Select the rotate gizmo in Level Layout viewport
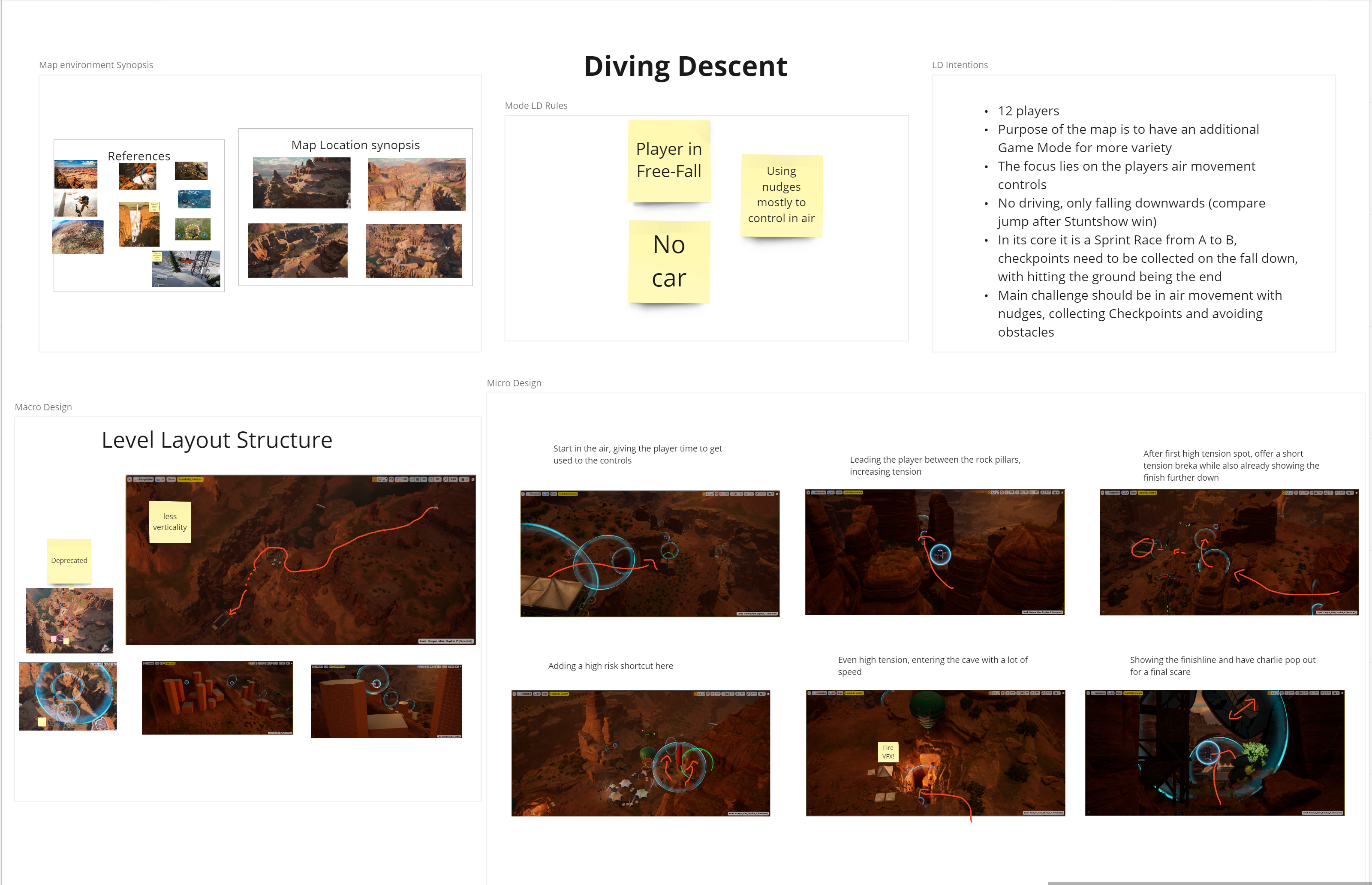Screen dimensions: 1372x885 click(380, 479)
